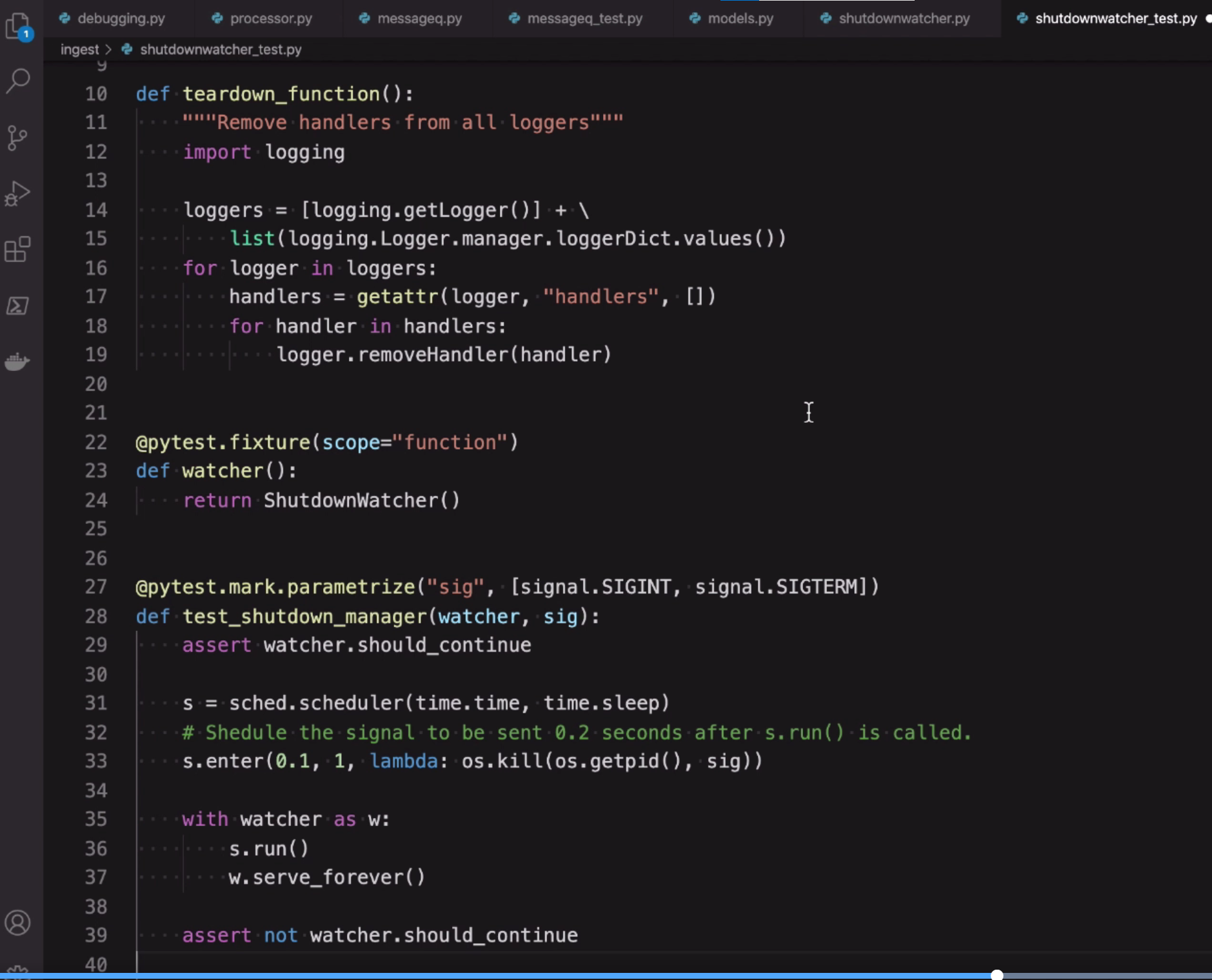
Task: Switch to the shutdownwatcher.py tab
Action: coord(904,18)
